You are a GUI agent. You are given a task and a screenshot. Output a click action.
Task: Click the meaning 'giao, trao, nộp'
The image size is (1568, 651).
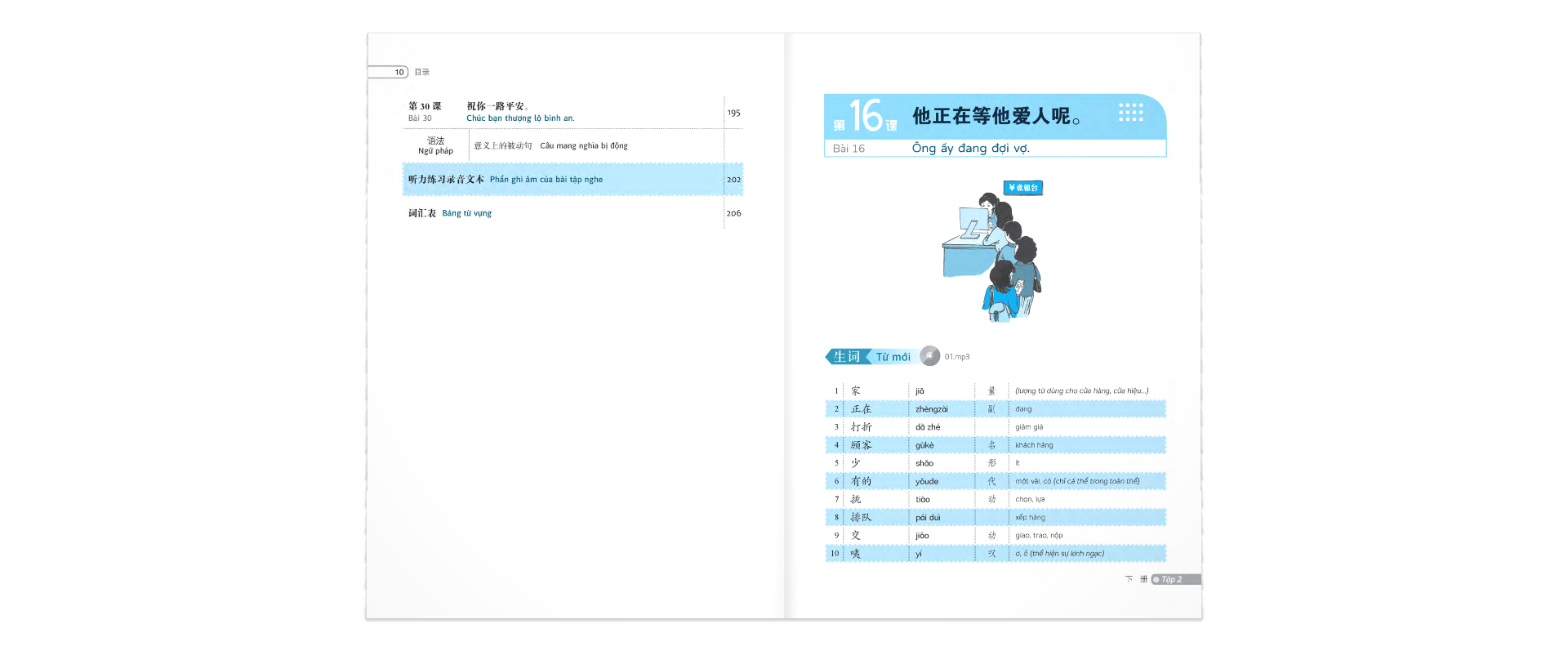pyautogui.click(x=1039, y=536)
